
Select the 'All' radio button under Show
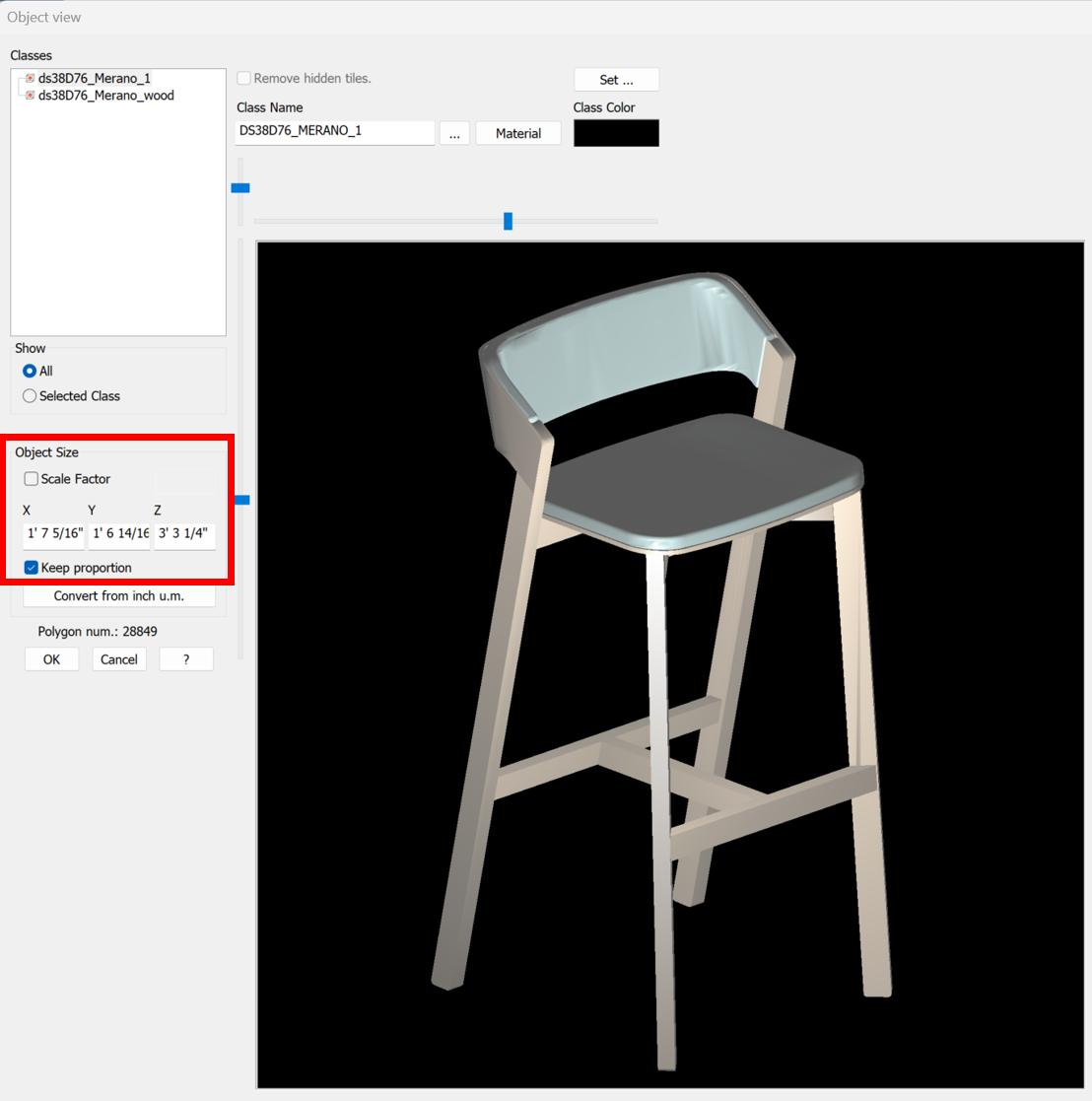click(x=30, y=371)
